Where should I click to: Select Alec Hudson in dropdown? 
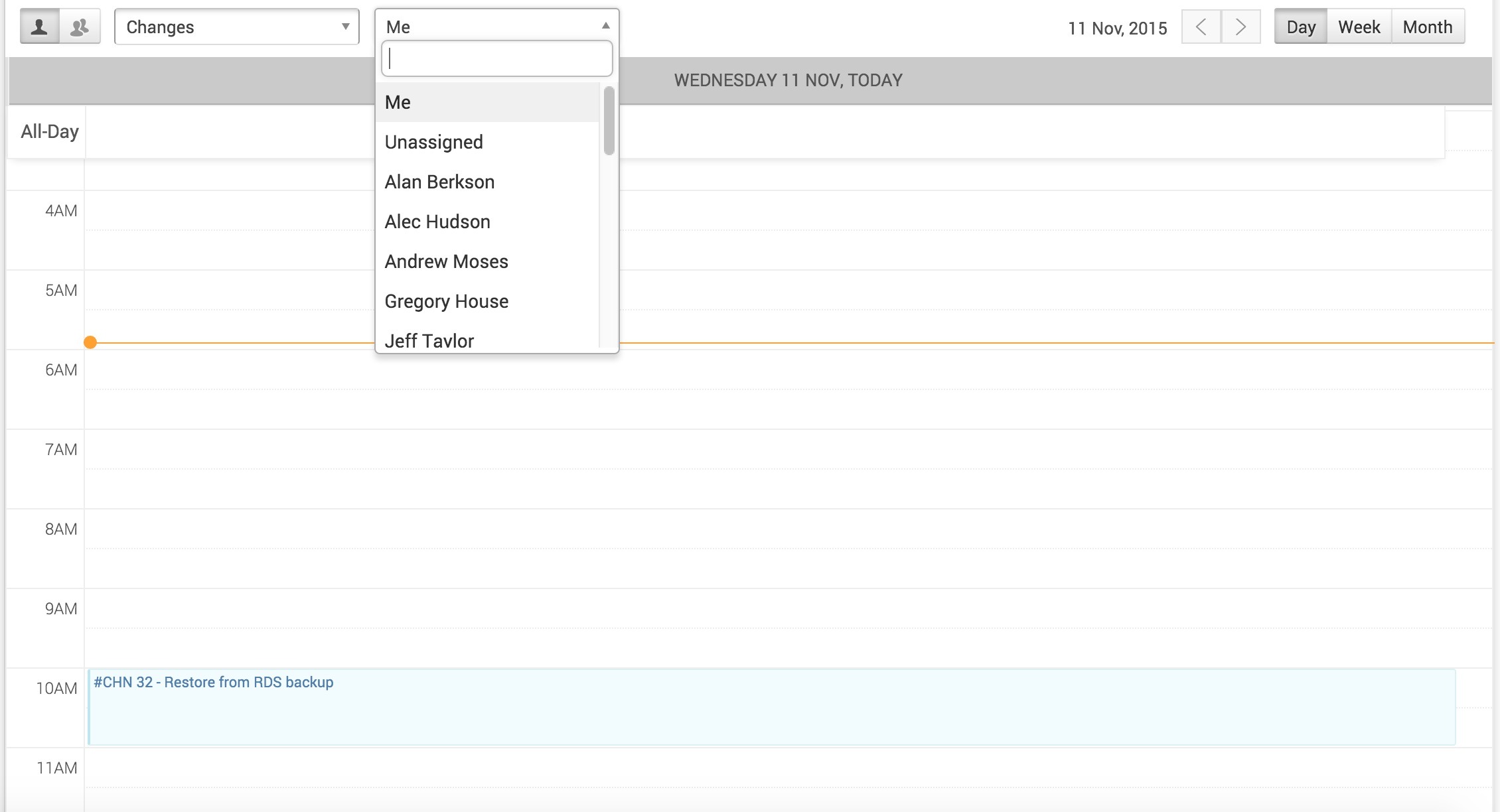tap(487, 222)
